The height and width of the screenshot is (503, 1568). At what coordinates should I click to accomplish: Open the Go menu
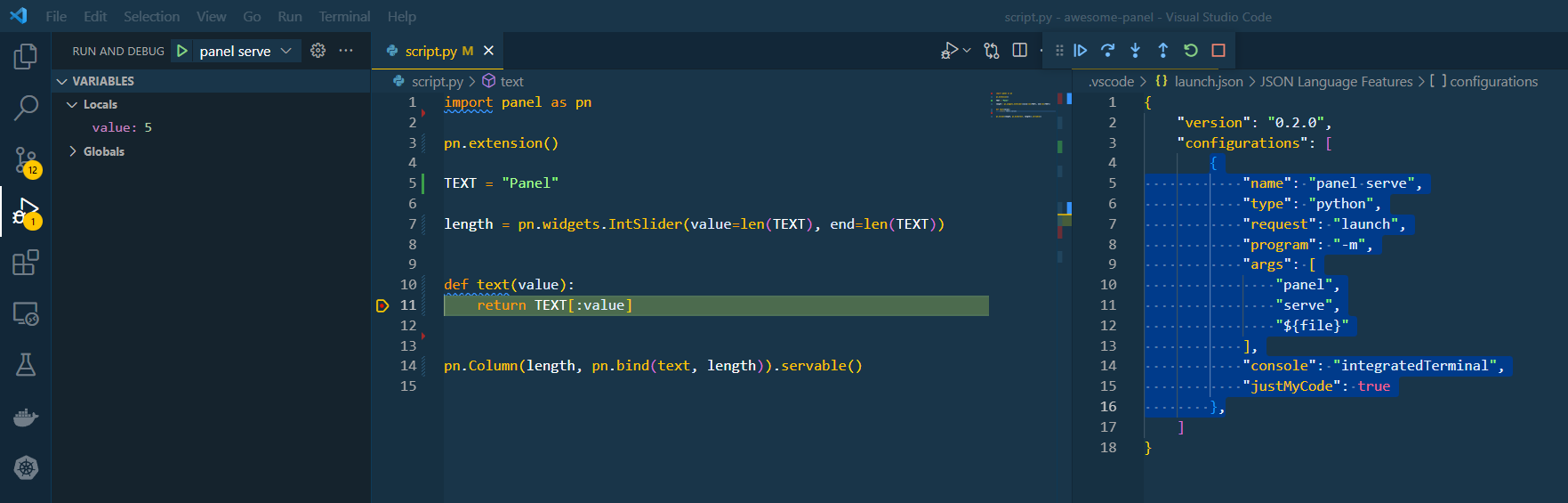(x=252, y=16)
